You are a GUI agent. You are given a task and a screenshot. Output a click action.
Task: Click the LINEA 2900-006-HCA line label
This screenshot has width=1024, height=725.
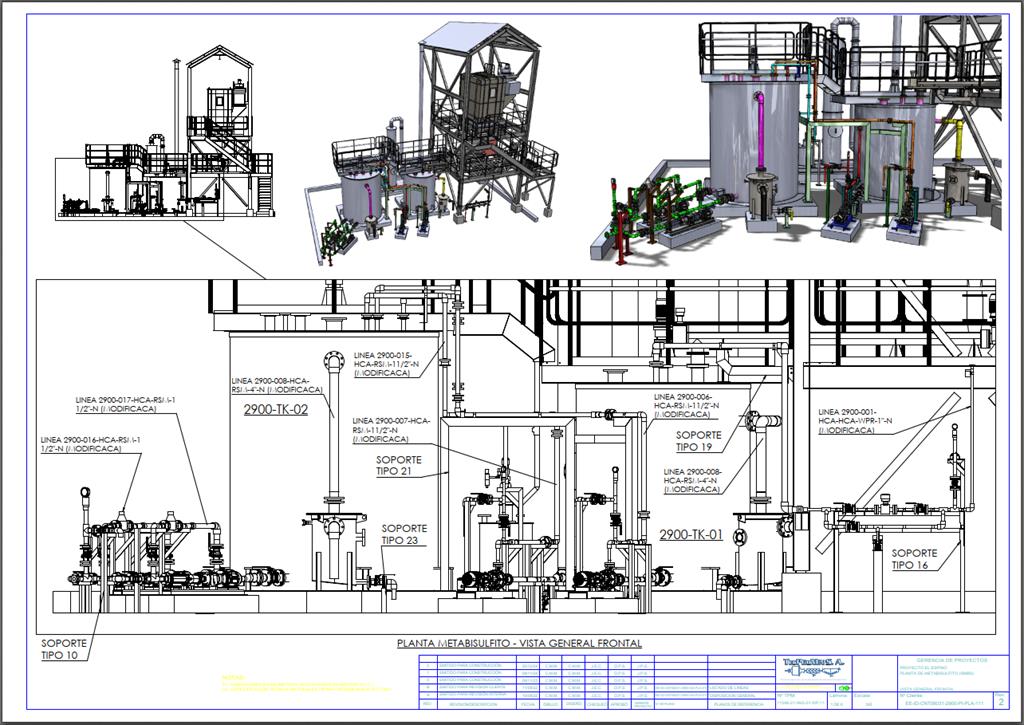point(686,405)
